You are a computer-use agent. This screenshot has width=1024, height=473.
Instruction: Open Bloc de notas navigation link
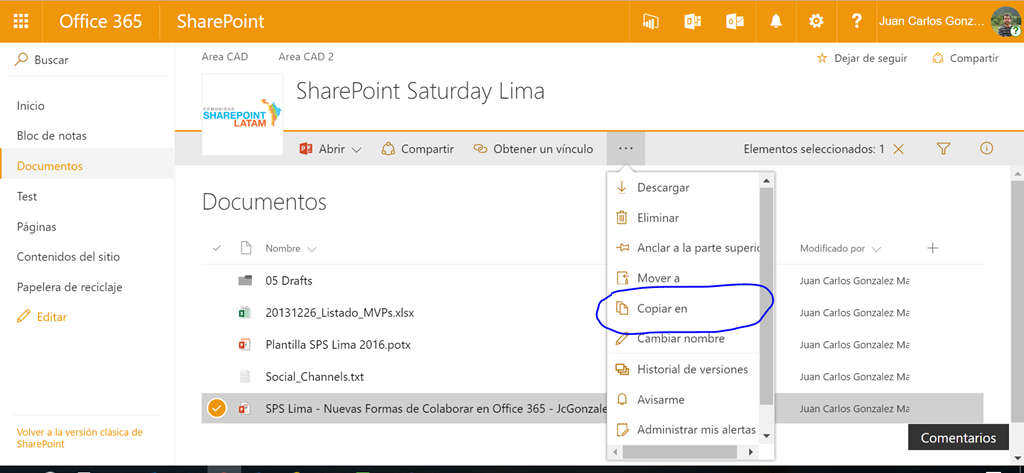point(52,136)
